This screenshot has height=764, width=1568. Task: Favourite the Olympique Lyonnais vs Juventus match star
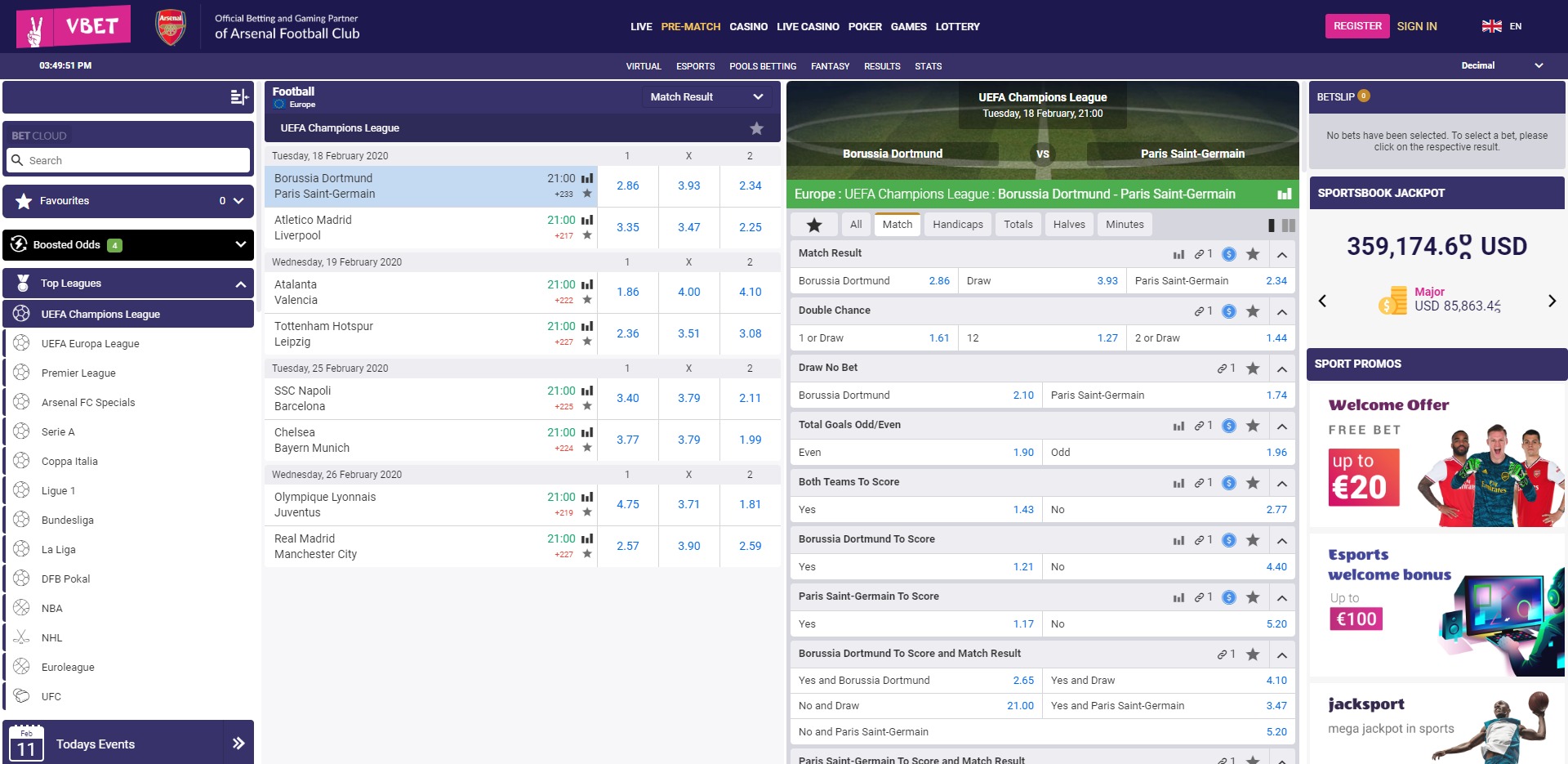(x=587, y=512)
